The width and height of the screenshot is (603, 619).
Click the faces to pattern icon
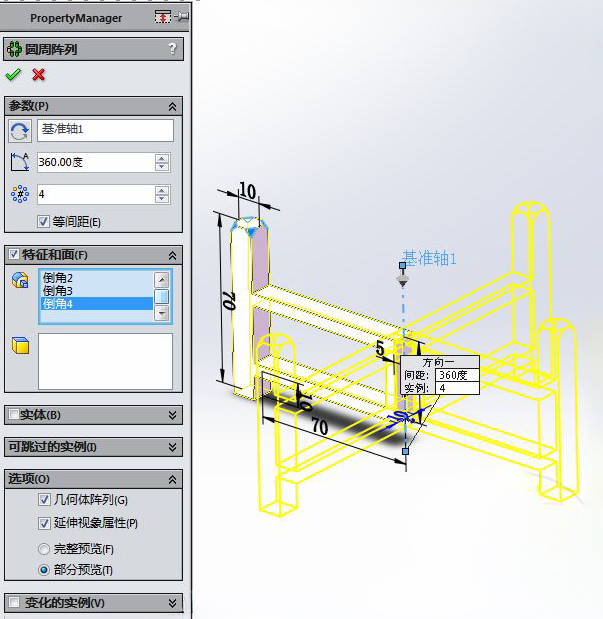21,345
